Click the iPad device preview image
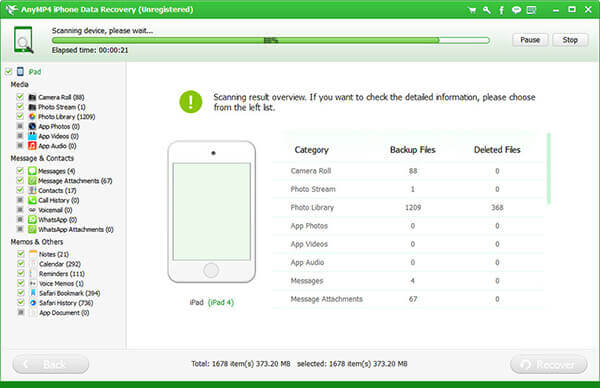 coord(212,212)
